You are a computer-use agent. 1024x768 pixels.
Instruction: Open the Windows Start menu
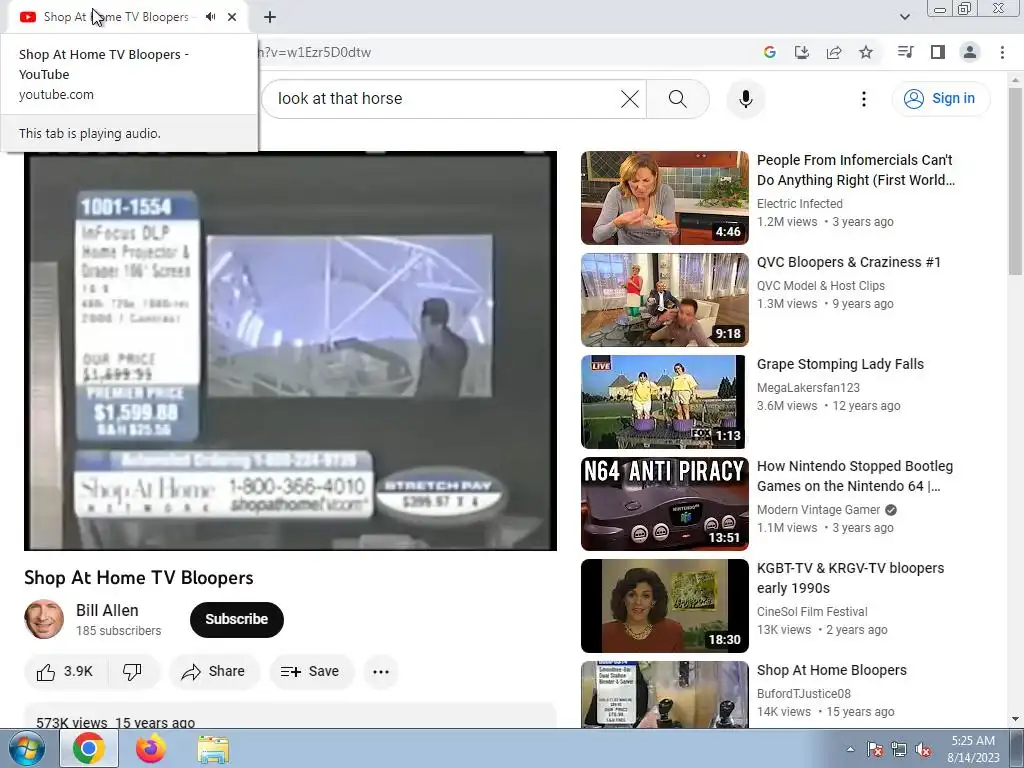(27, 749)
